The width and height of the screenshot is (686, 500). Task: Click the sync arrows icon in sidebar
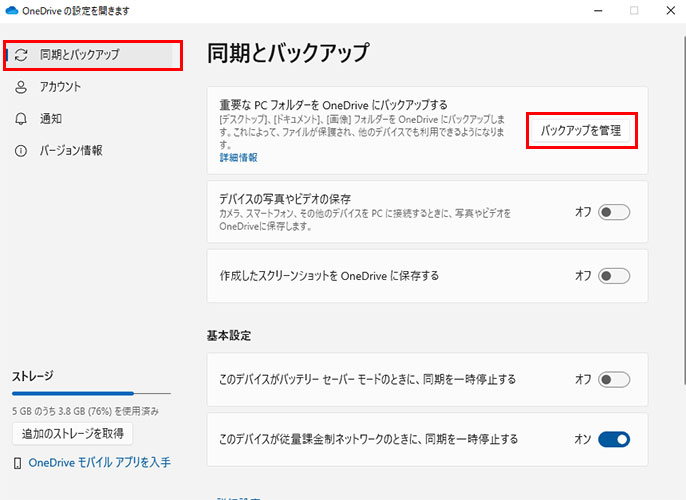tap(21, 55)
